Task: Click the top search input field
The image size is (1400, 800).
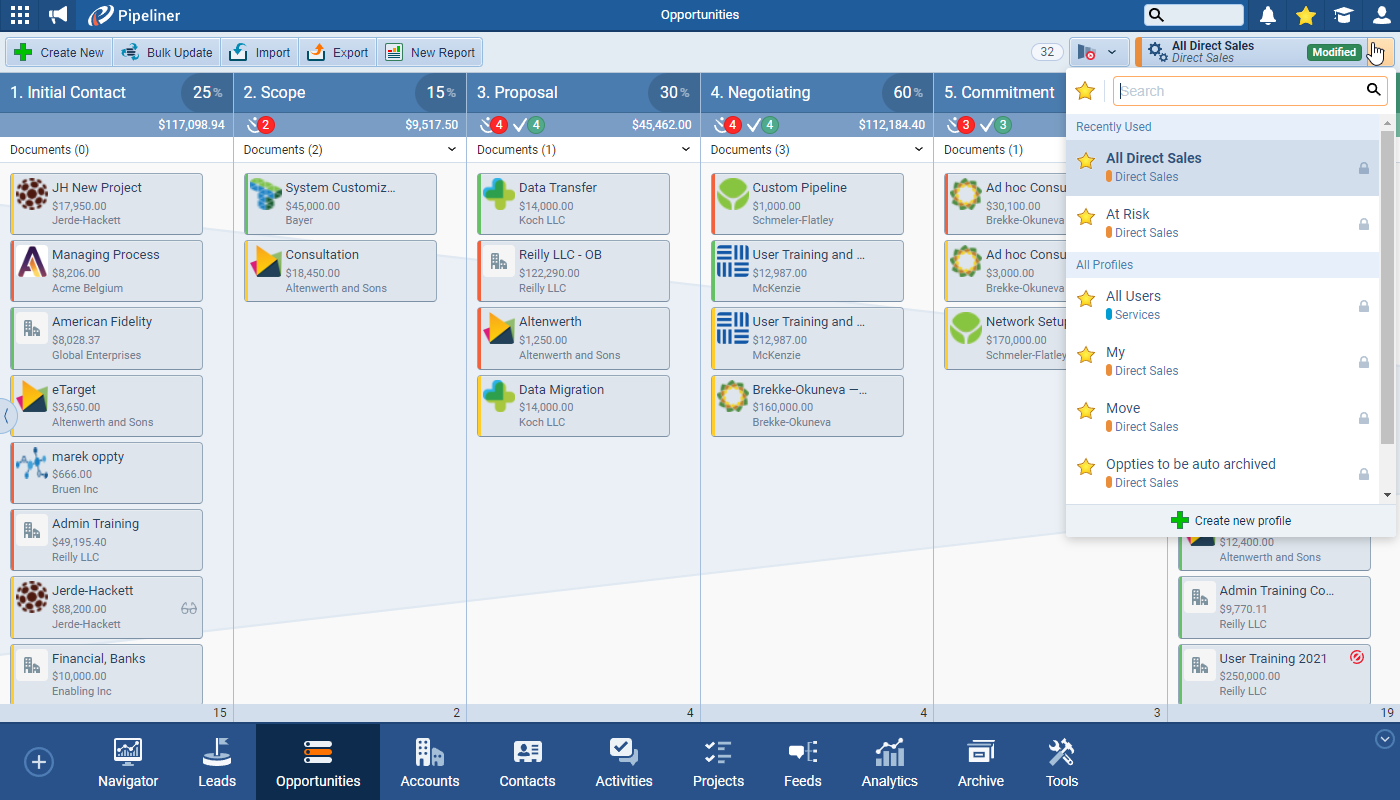Action: (1195, 14)
